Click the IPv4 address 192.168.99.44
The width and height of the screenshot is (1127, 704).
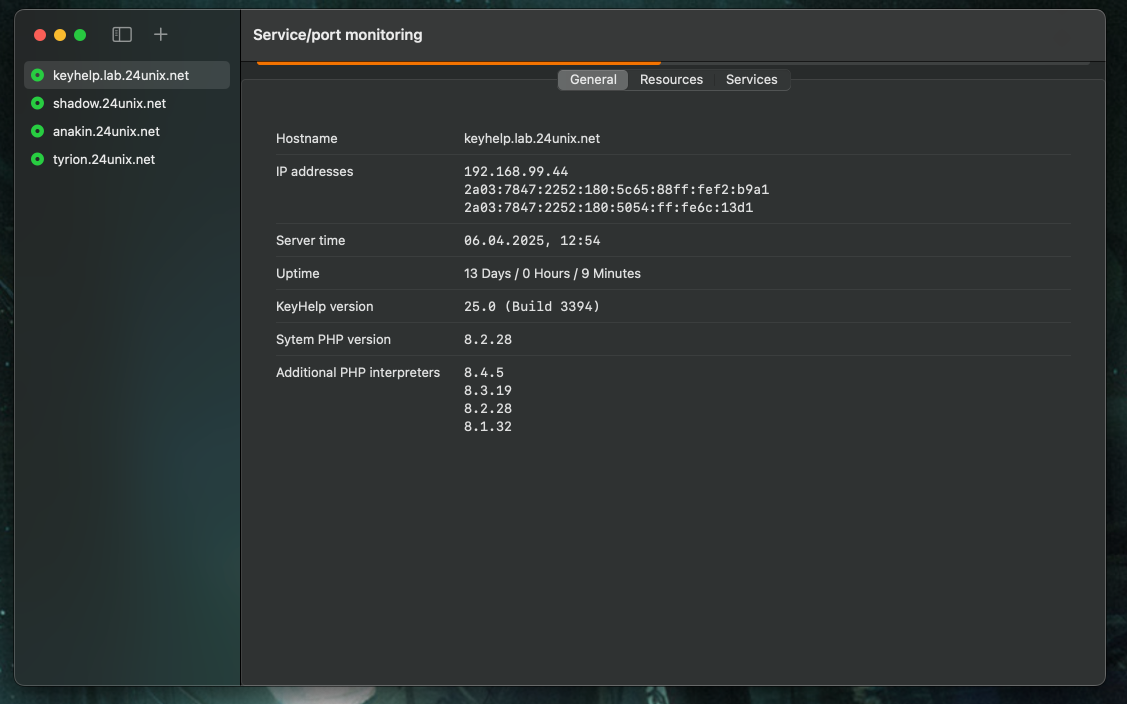point(516,172)
